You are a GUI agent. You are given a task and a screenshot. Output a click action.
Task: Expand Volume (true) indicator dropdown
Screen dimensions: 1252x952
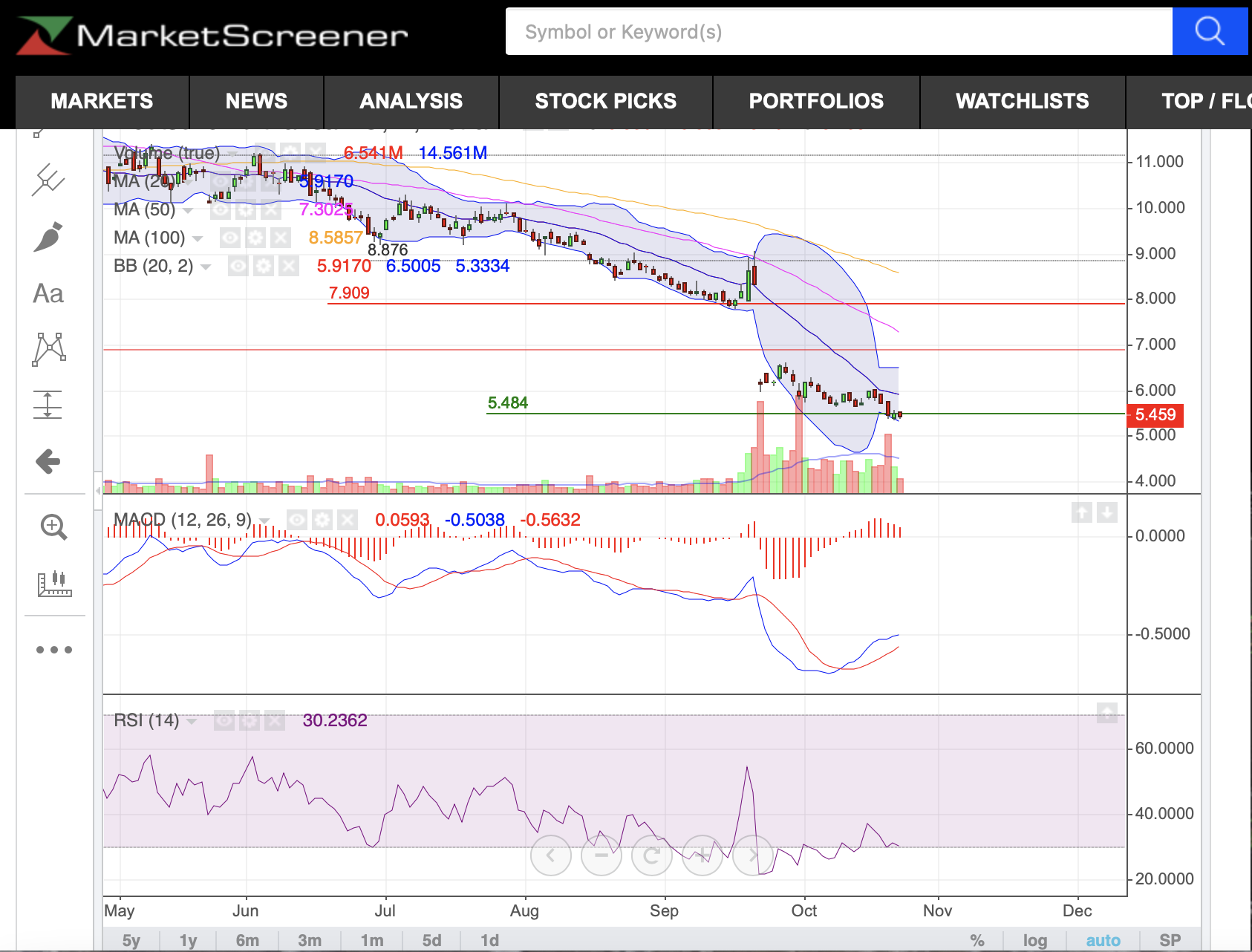tap(231, 154)
